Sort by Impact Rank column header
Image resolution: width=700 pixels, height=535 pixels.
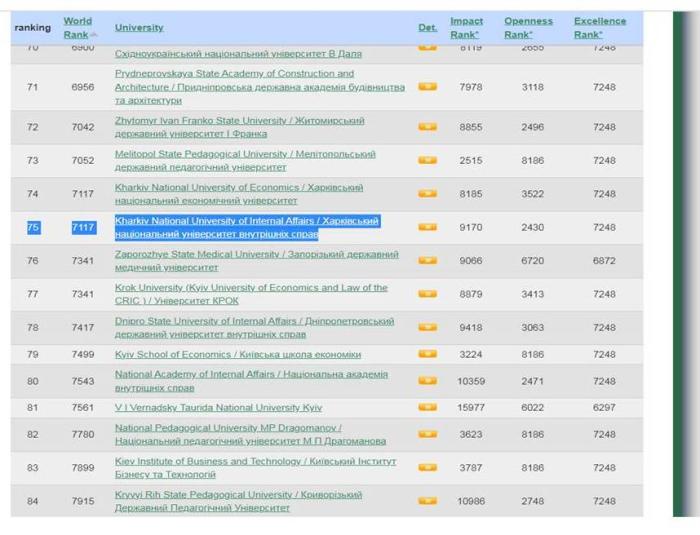(466, 27)
